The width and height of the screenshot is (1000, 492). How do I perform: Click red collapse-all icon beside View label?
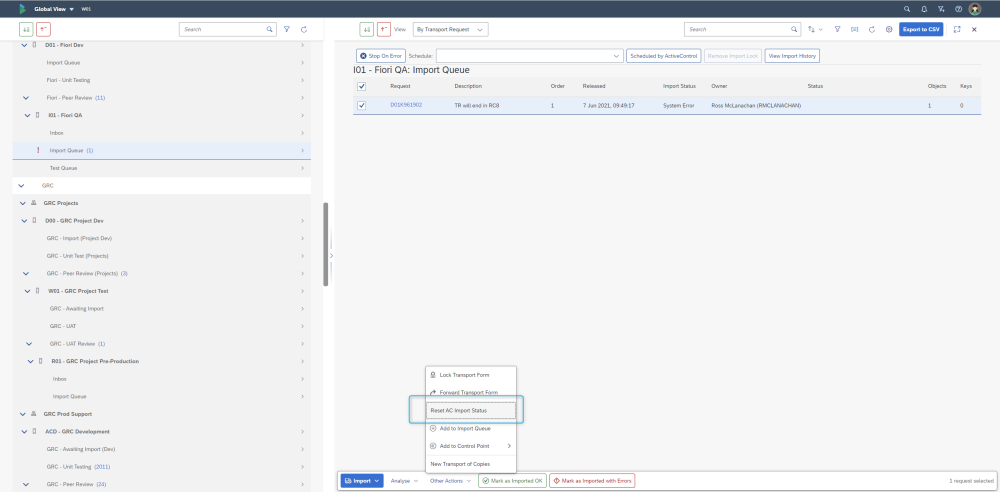click(384, 29)
